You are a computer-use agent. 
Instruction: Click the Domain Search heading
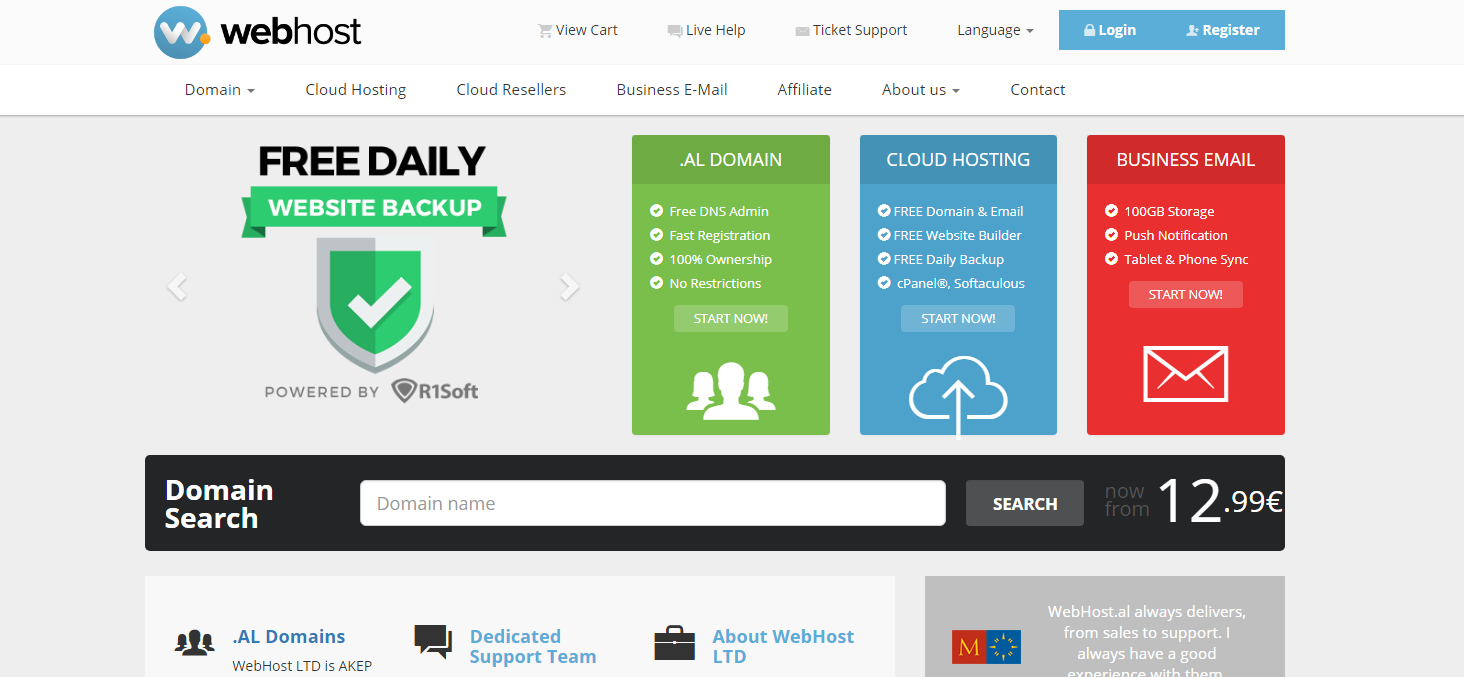coord(219,504)
